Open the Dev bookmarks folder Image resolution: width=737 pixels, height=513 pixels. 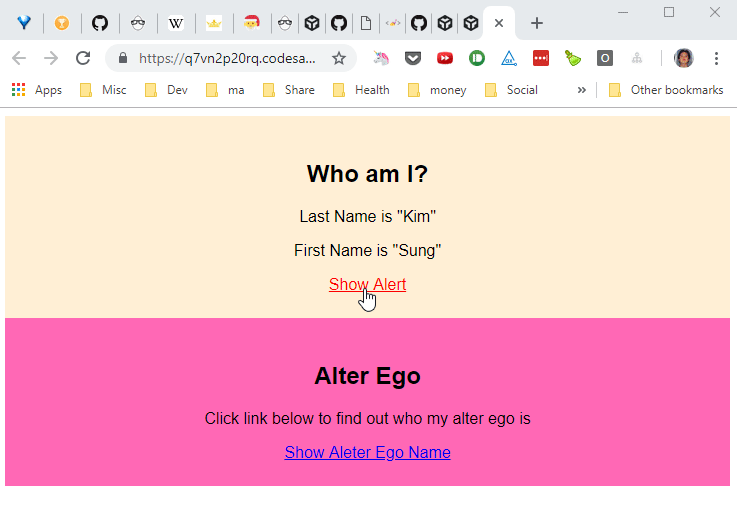coord(166,90)
